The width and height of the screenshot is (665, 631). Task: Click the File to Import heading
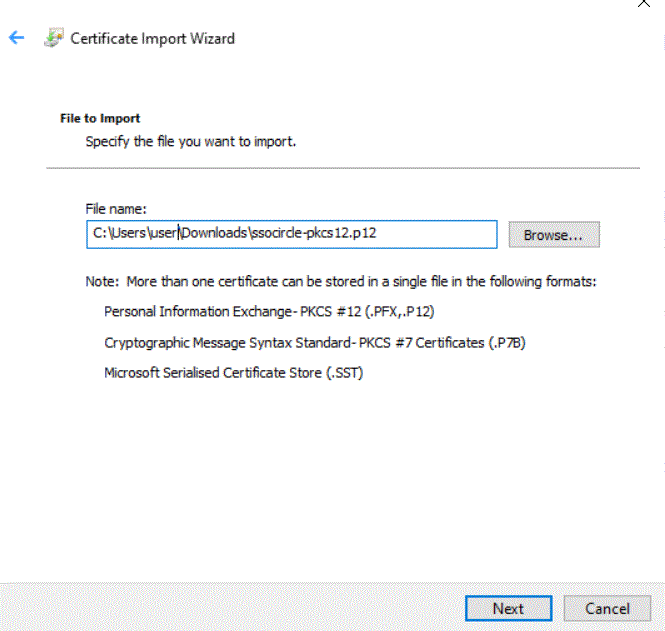[100, 118]
